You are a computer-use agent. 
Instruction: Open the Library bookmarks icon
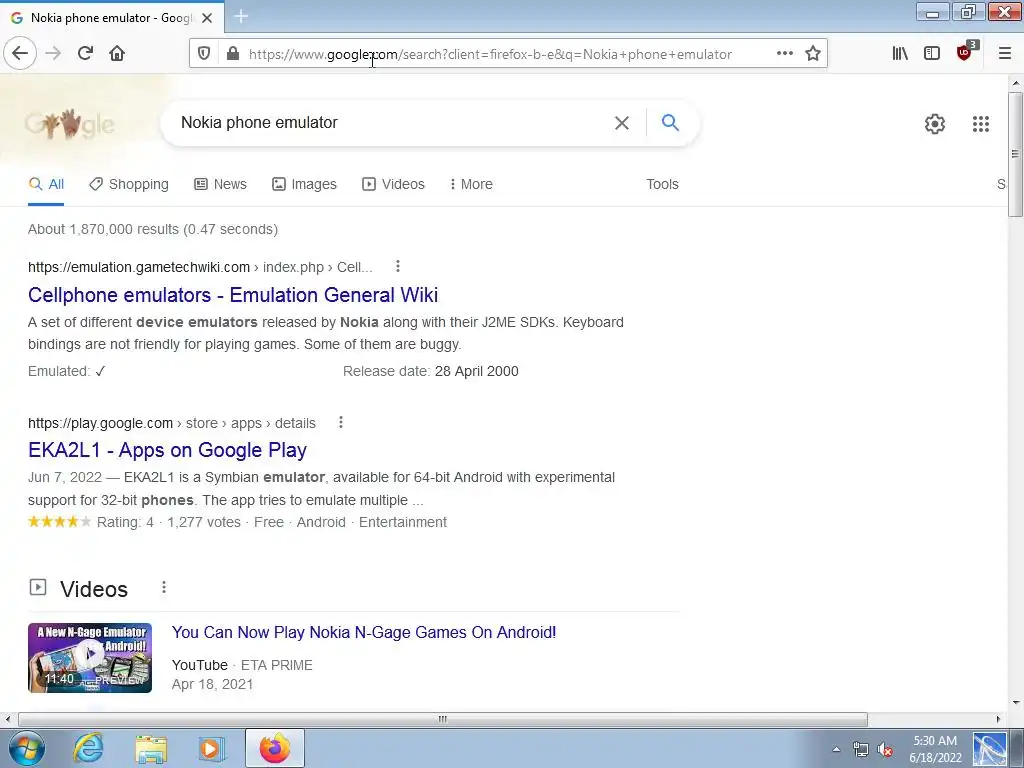(900, 54)
